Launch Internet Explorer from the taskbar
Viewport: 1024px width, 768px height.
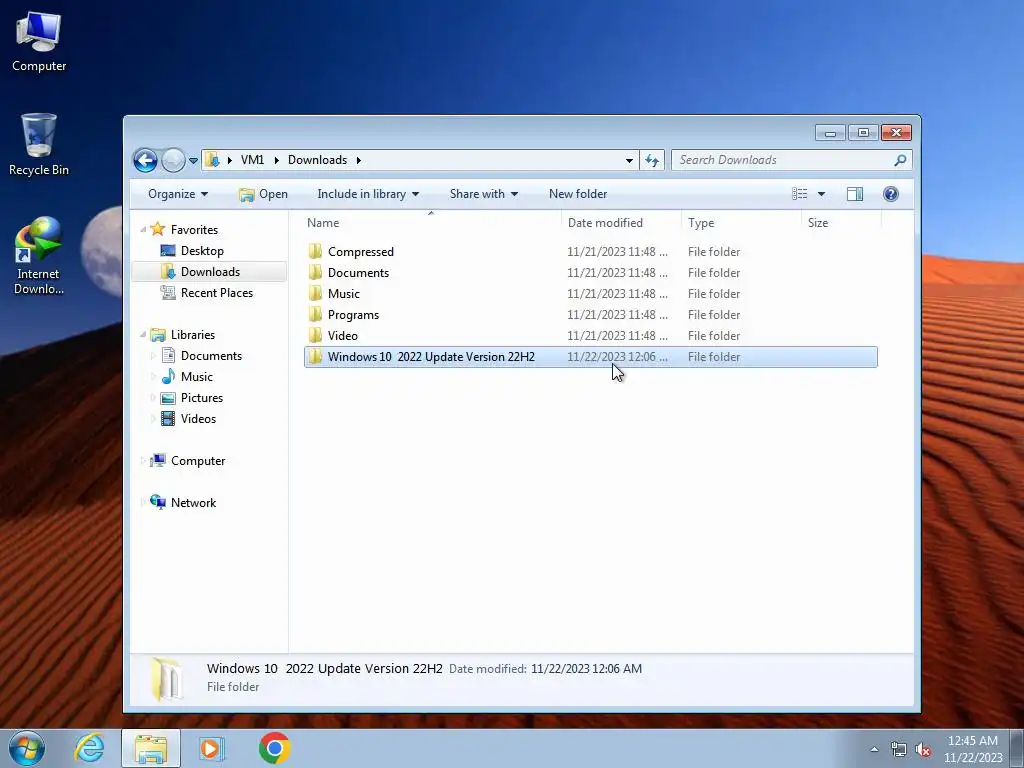point(89,748)
